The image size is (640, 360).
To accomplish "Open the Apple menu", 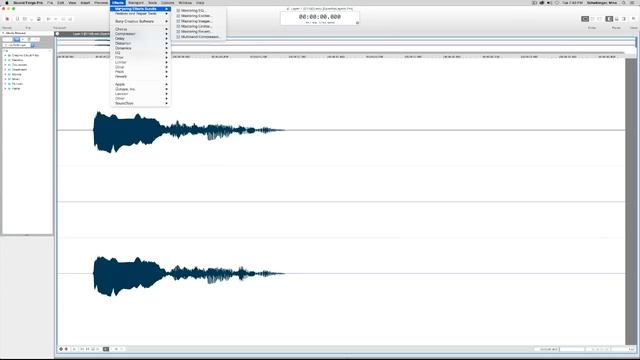I will coord(7,3).
